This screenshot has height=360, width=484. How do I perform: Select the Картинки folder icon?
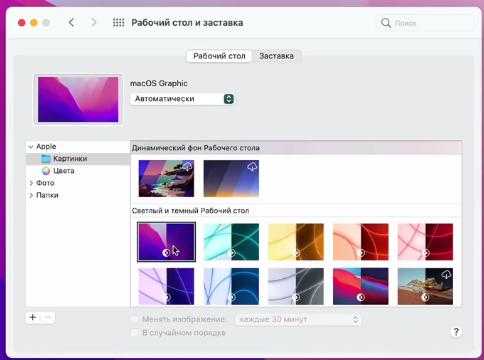point(46,159)
